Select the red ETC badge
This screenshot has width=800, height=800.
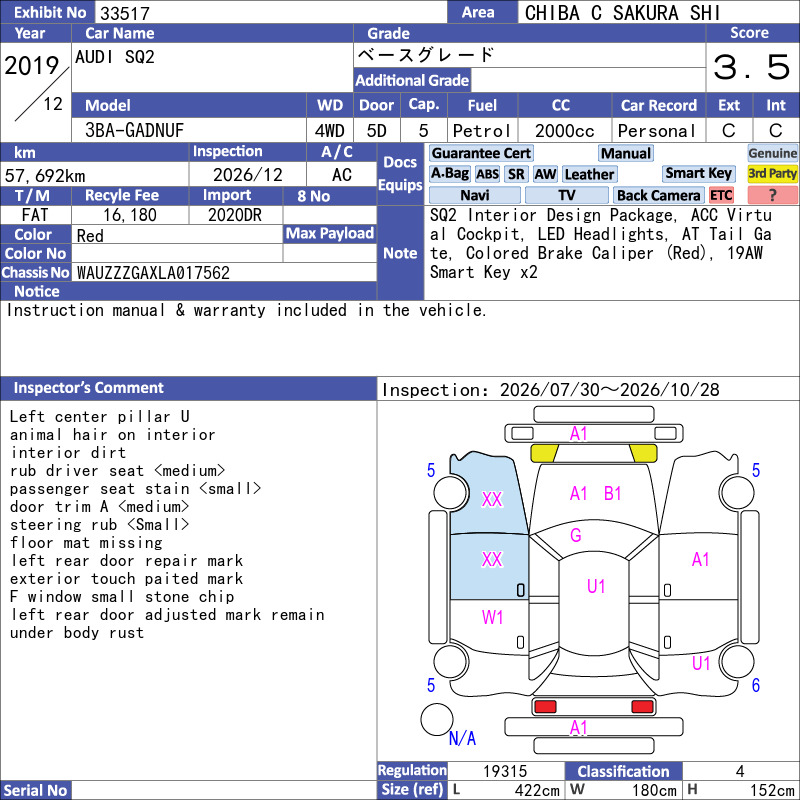click(x=721, y=195)
